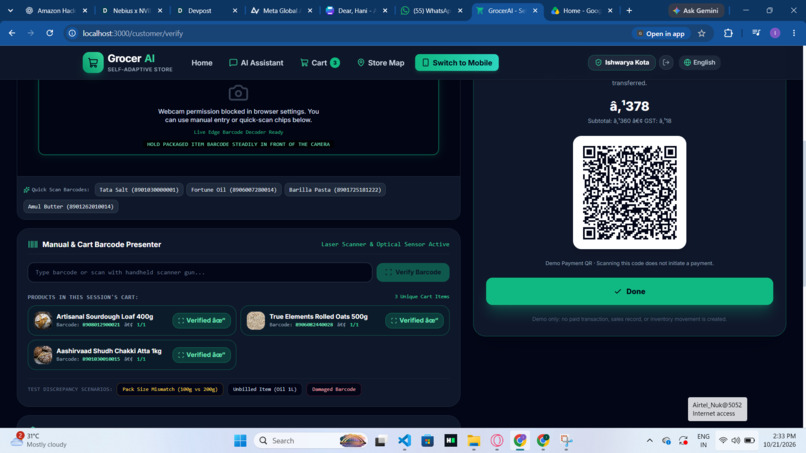The image size is (806, 453).
Task: Open the Store Map page
Action: tap(380, 63)
